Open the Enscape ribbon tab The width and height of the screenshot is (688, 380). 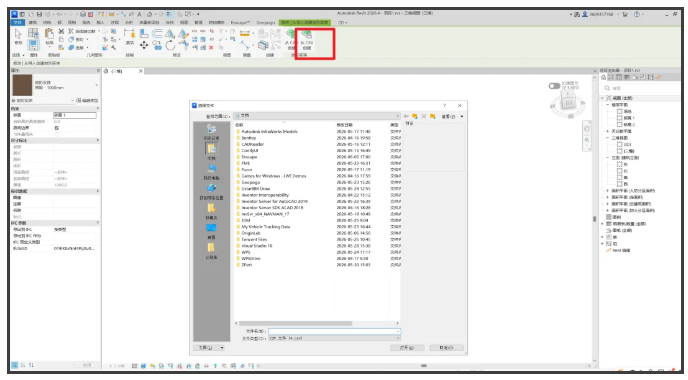[240, 22]
